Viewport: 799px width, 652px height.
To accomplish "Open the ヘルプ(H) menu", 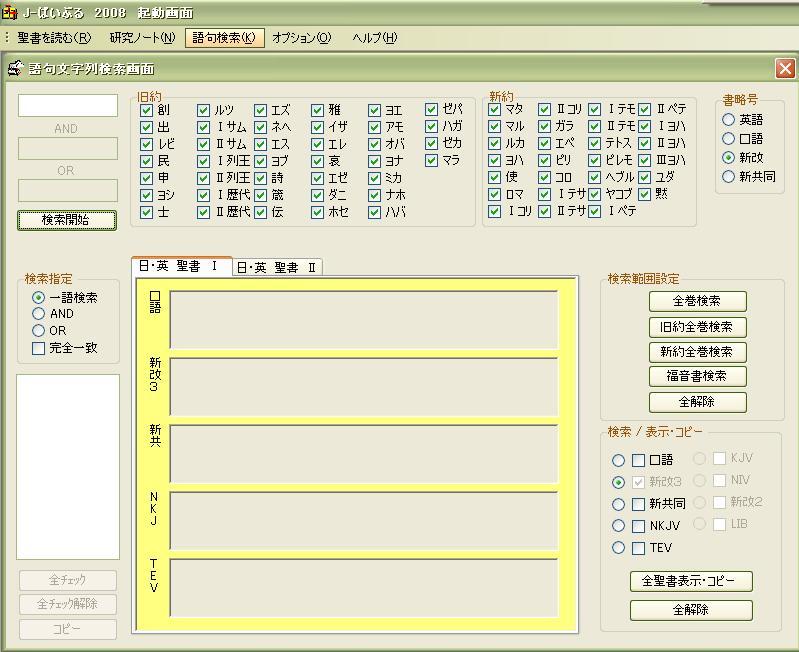I will 375,38.
